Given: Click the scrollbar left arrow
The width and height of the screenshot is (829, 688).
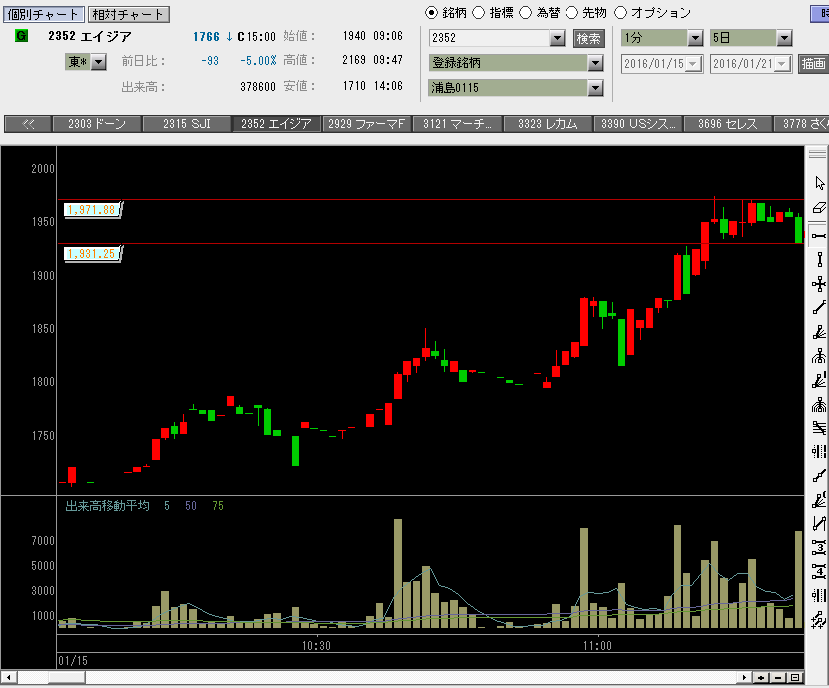Looking at the screenshot, I should click(8, 677).
